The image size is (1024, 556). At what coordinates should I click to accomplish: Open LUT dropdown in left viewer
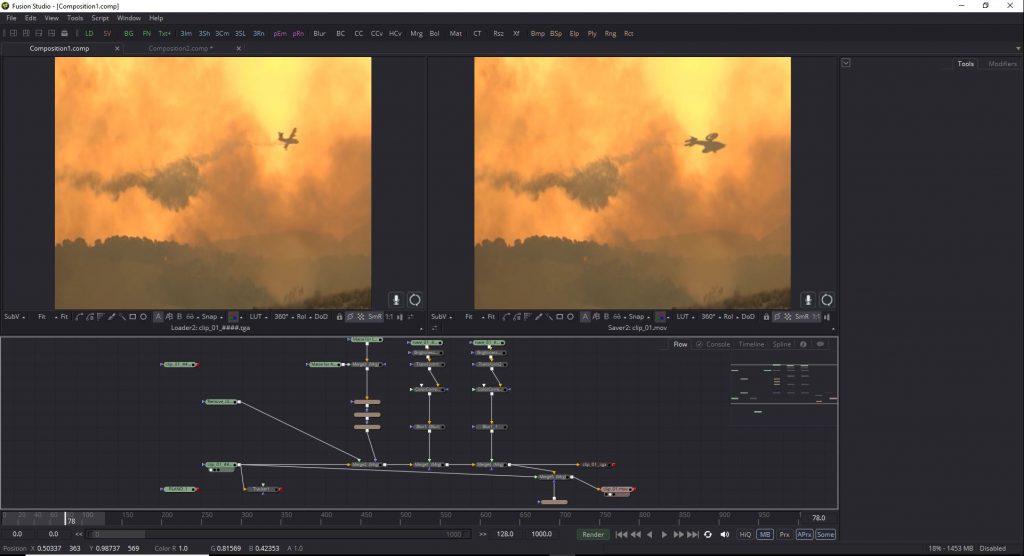259,317
